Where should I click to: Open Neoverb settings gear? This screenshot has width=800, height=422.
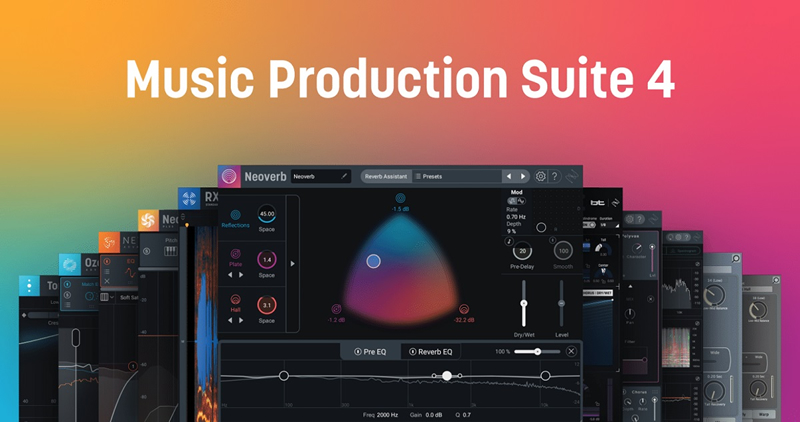point(540,177)
